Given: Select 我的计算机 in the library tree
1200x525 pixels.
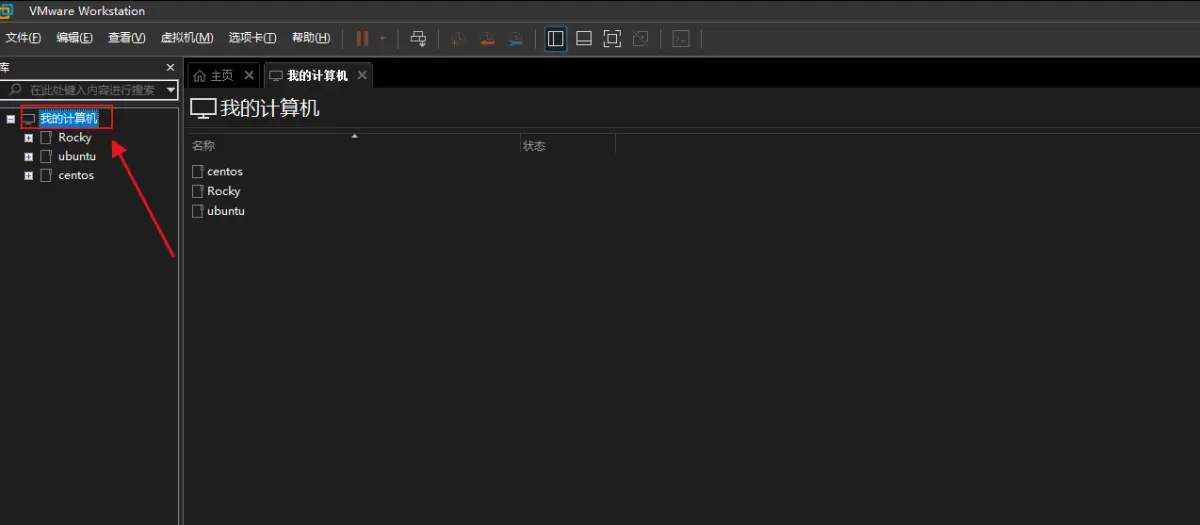Looking at the screenshot, I should coord(68,119).
